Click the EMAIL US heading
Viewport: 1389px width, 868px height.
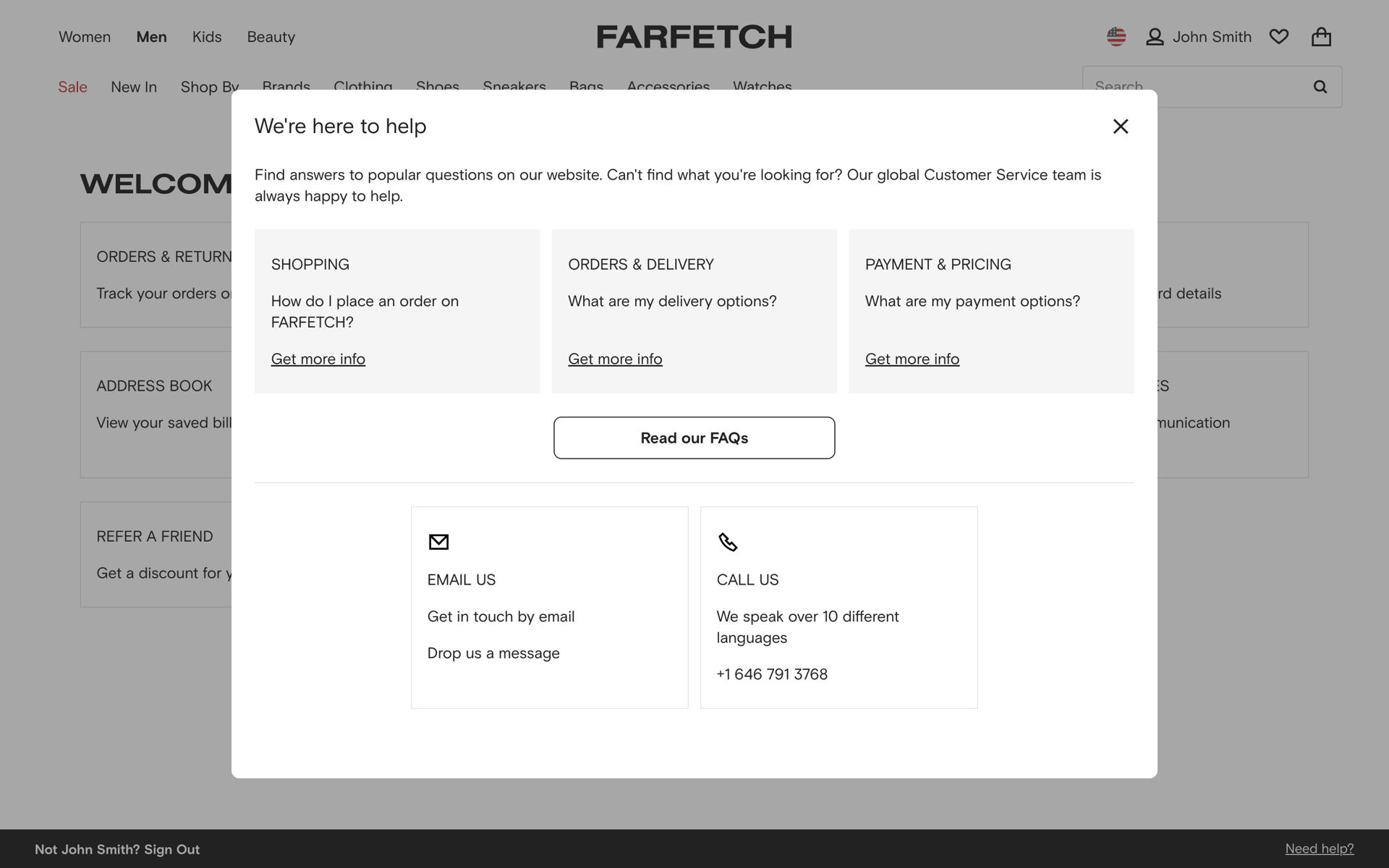point(462,580)
